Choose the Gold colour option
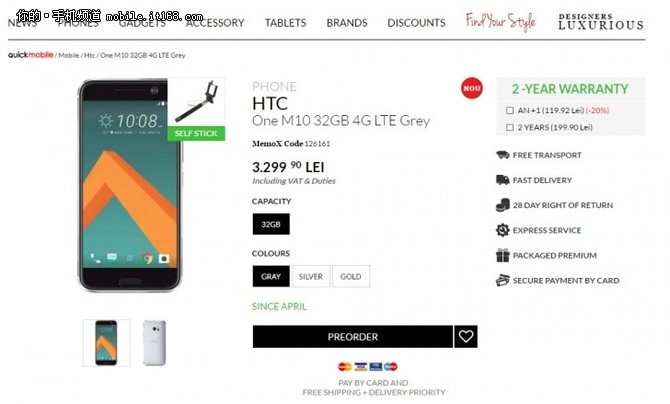Image resolution: width=670 pixels, height=404 pixels. 351,276
